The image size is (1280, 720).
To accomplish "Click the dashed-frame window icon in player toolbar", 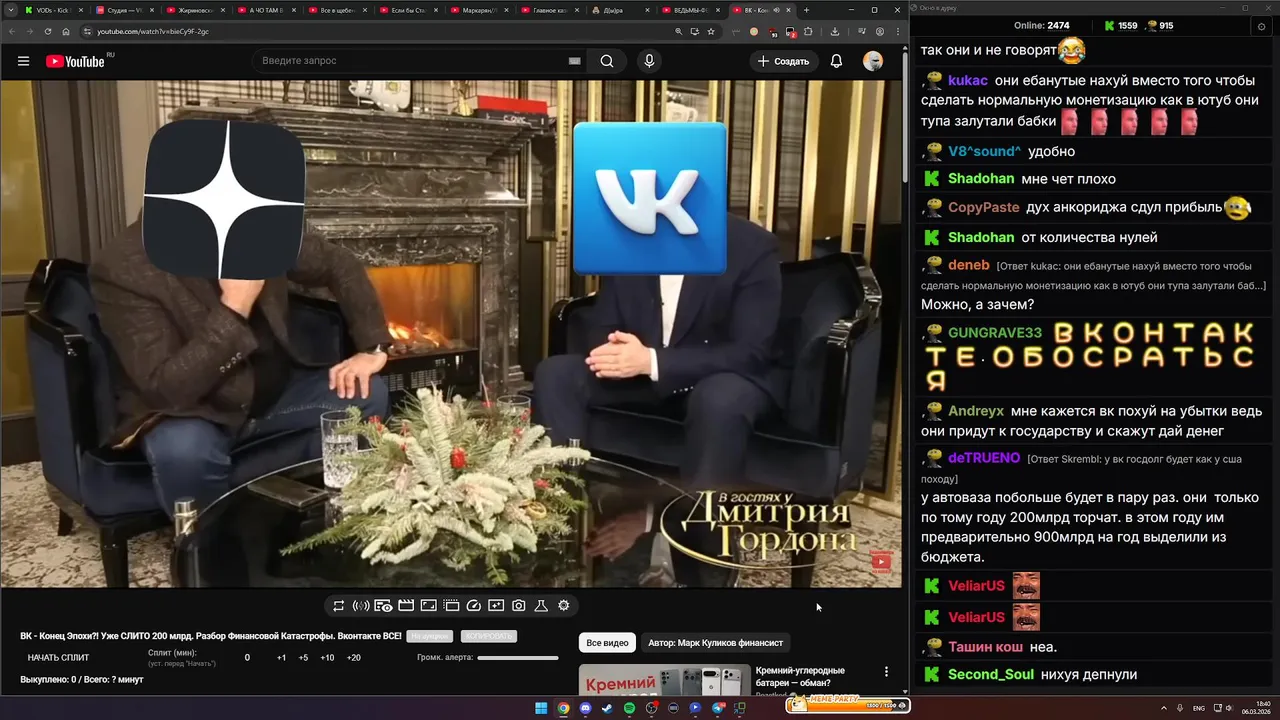I will tap(451, 606).
